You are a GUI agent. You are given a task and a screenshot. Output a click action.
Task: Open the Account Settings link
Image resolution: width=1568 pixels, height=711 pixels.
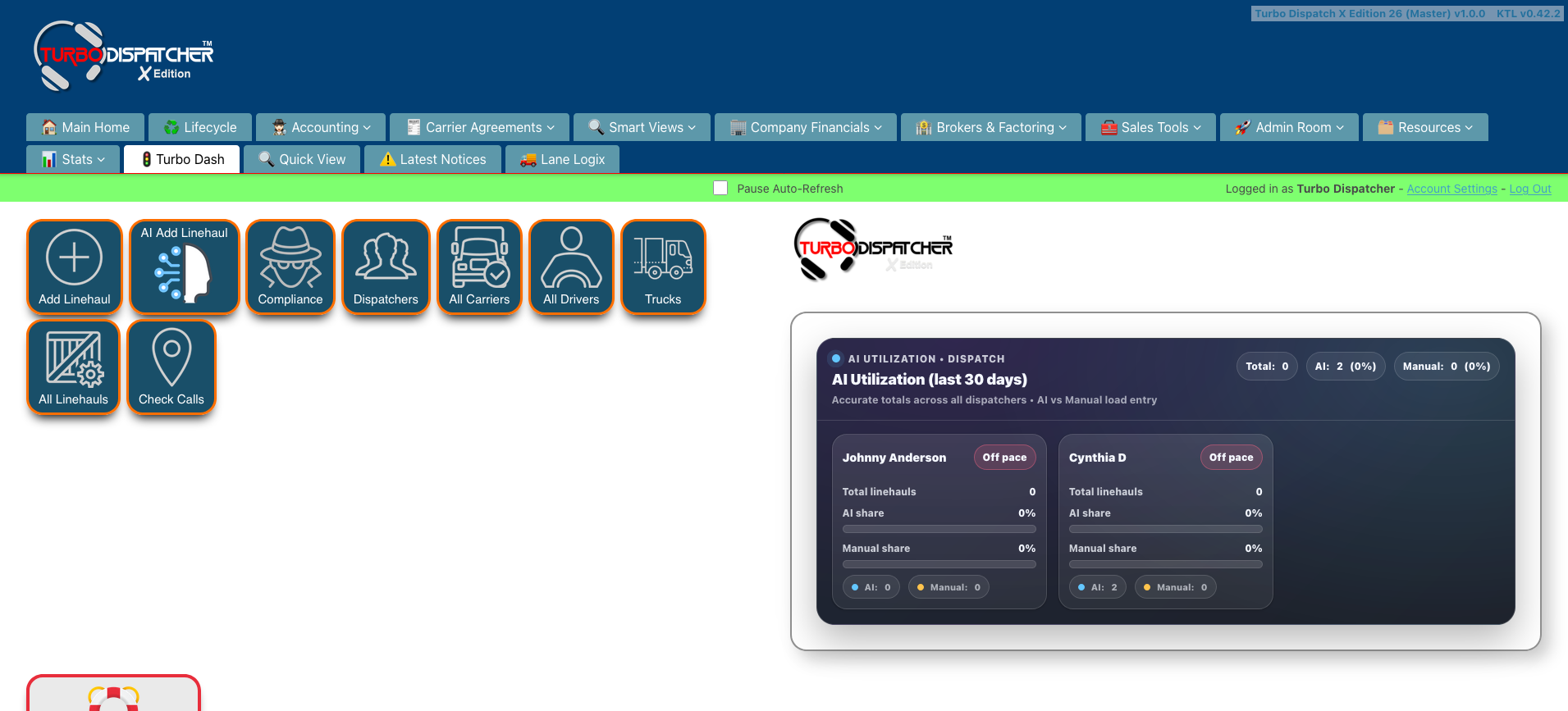click(1451, 189)
